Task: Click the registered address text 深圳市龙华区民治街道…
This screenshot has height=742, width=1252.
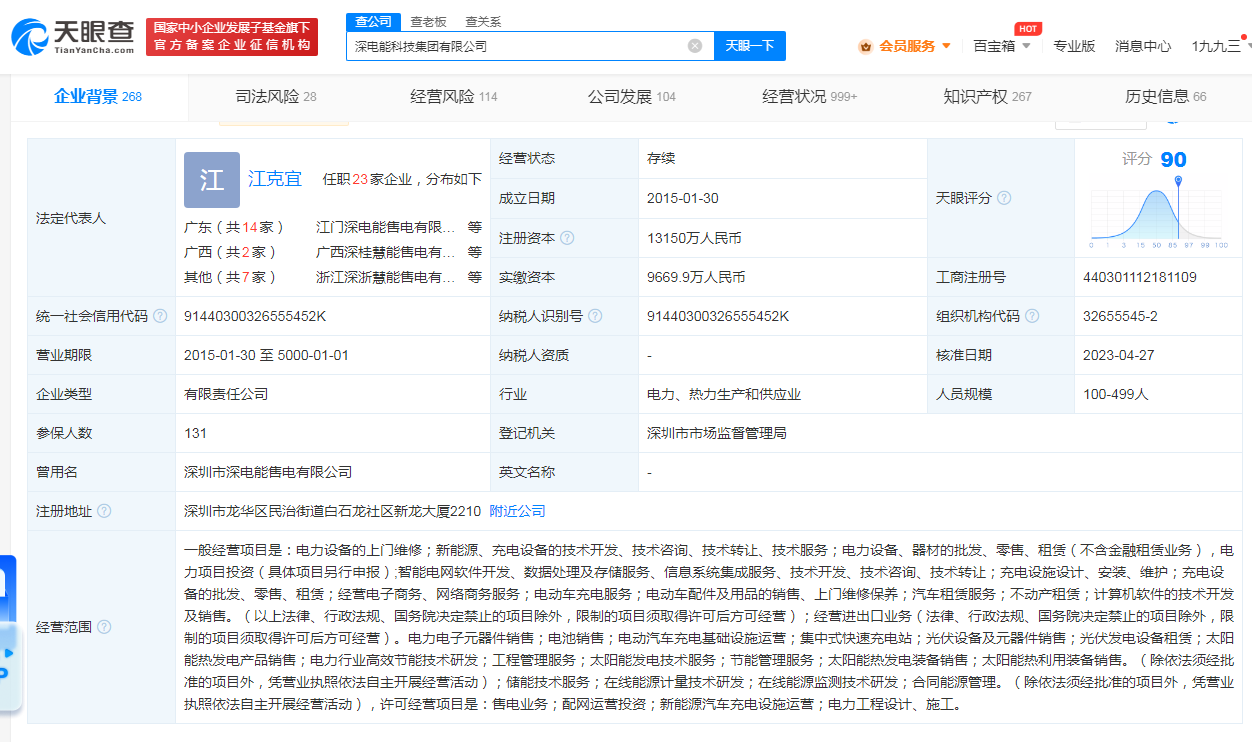Action: click(332, 511)
